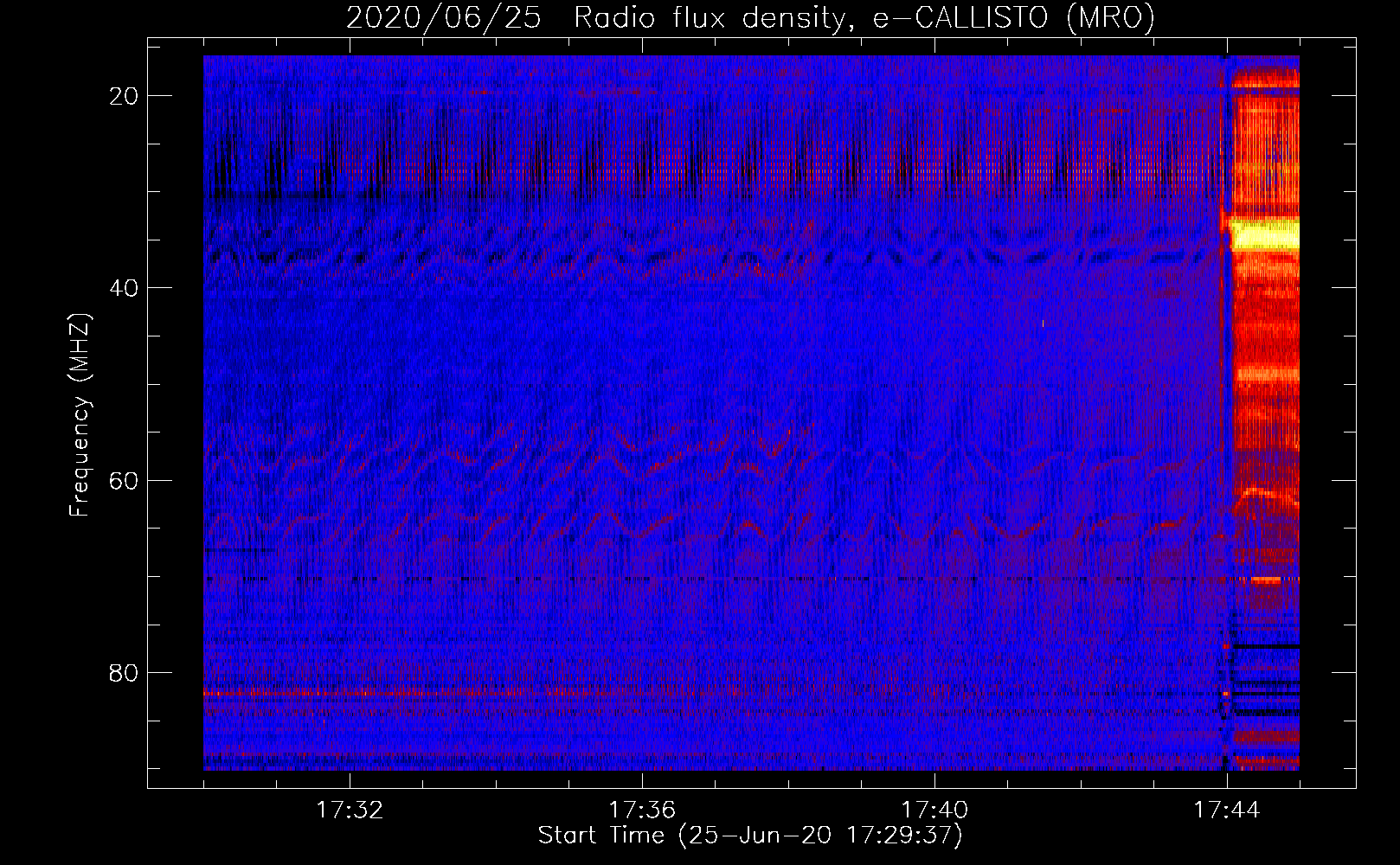
Task: Select the 'Frequency (MHZ)' y-axis label
Action: [x=80, y=415]
